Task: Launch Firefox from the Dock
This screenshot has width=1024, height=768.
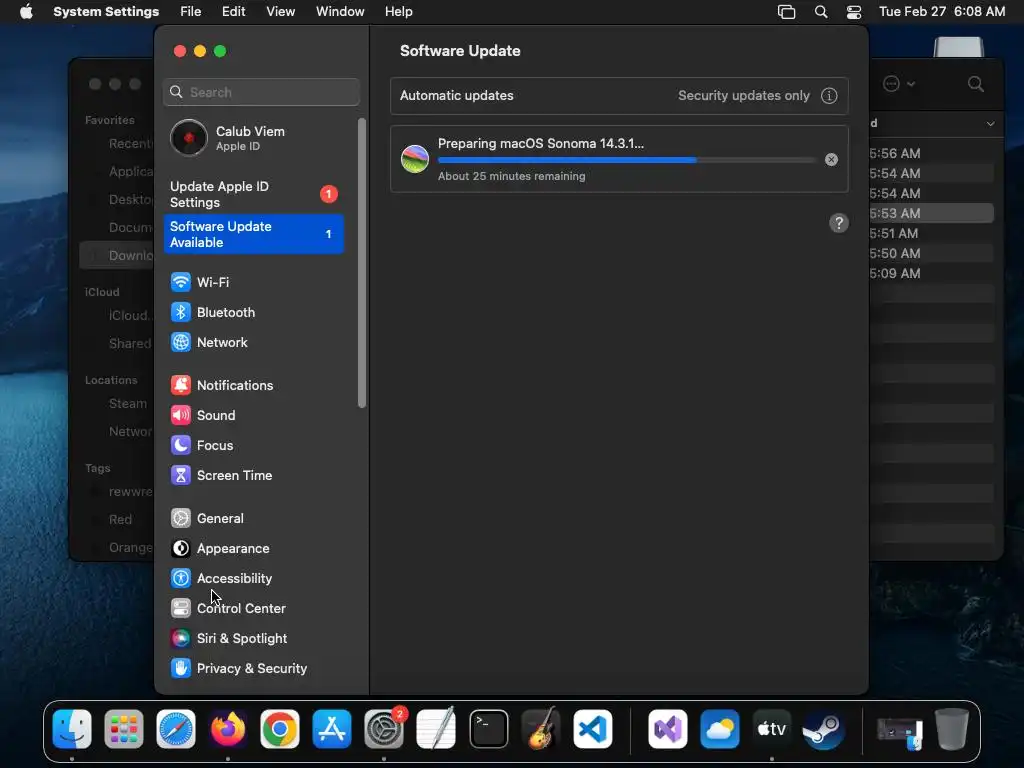Action: [x=228, y=729]
